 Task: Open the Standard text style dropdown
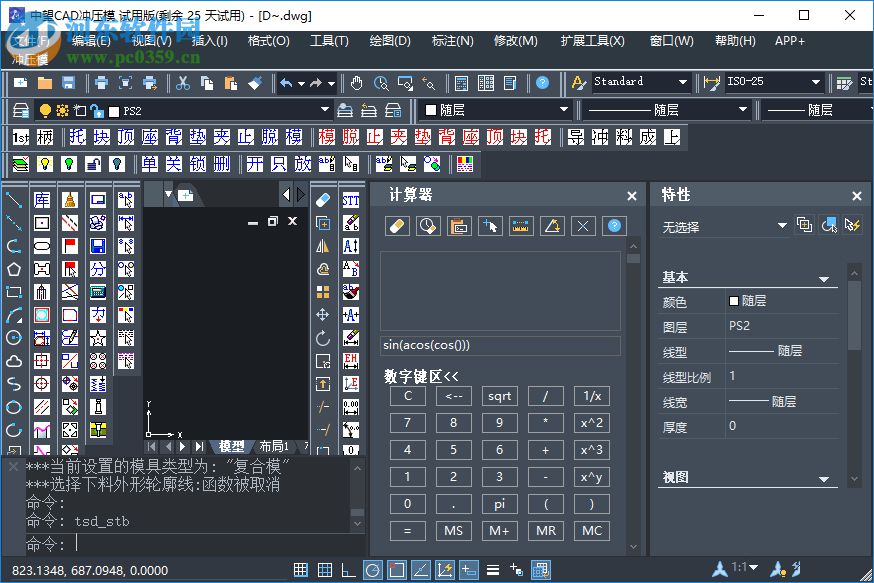click(684, 82)
